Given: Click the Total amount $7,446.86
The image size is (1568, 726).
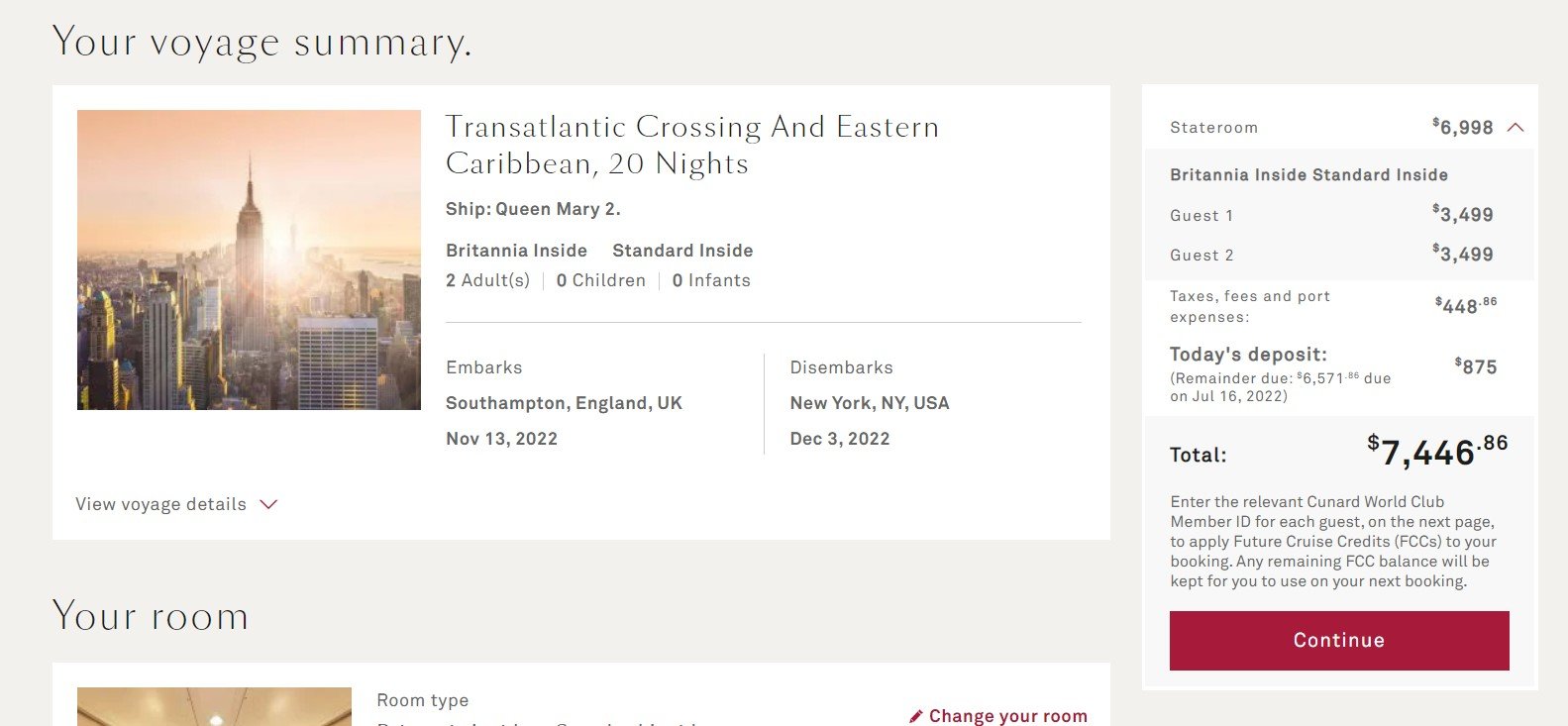Looking at the screenshot, I should pyautogui.click(x=1437, y=452).
